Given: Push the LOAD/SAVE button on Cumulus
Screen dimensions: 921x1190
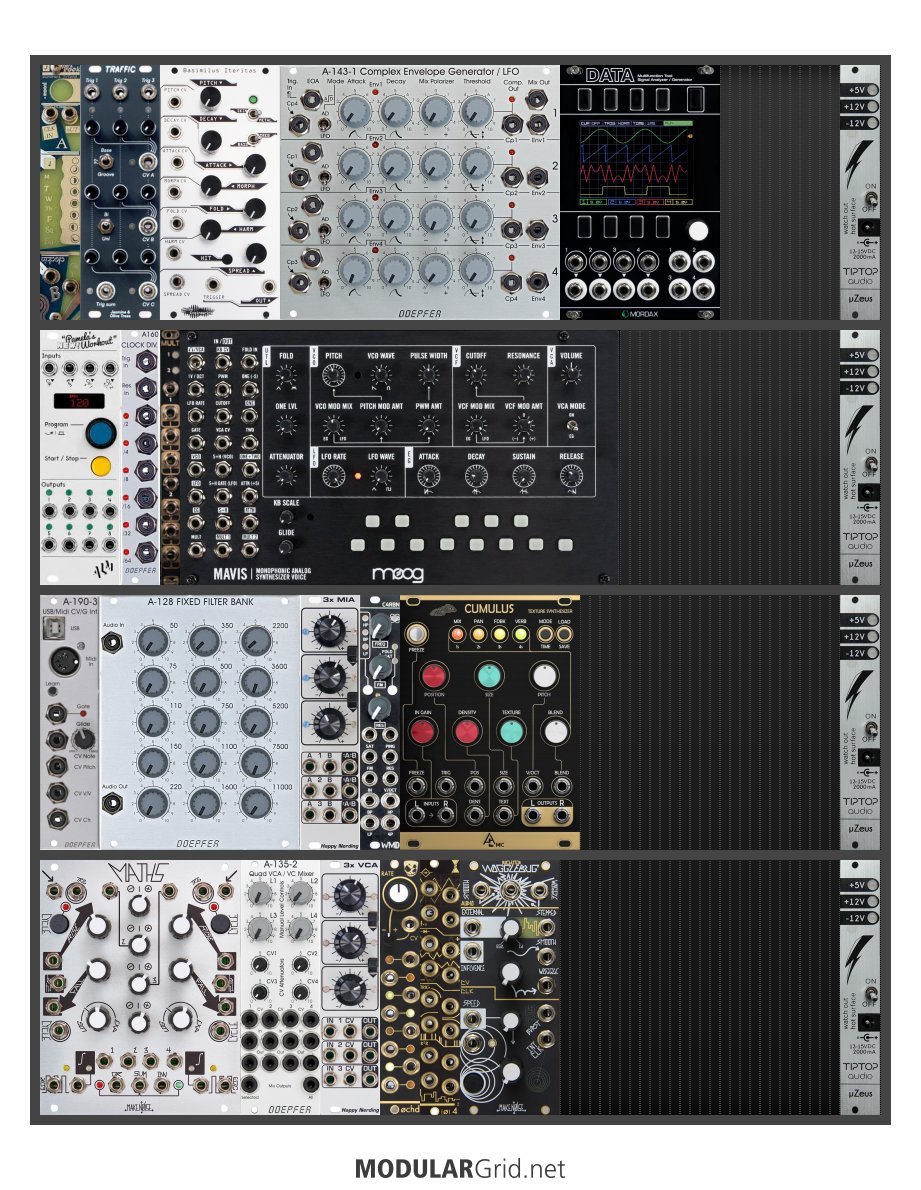Looking at the screenshot, I should click(564, 634).
